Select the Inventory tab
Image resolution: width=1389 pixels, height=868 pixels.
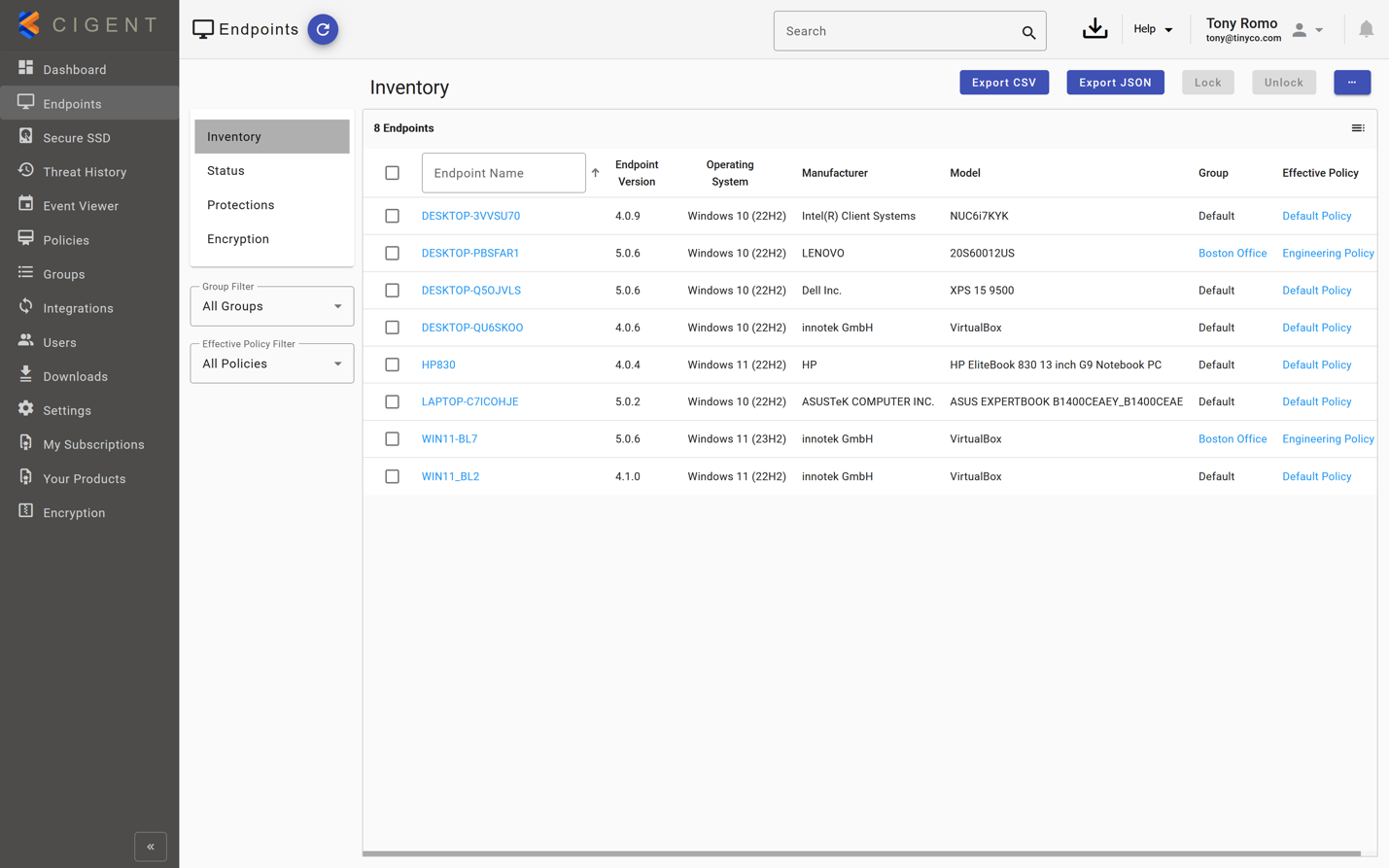pyautogui.click(x=272, y=137)
